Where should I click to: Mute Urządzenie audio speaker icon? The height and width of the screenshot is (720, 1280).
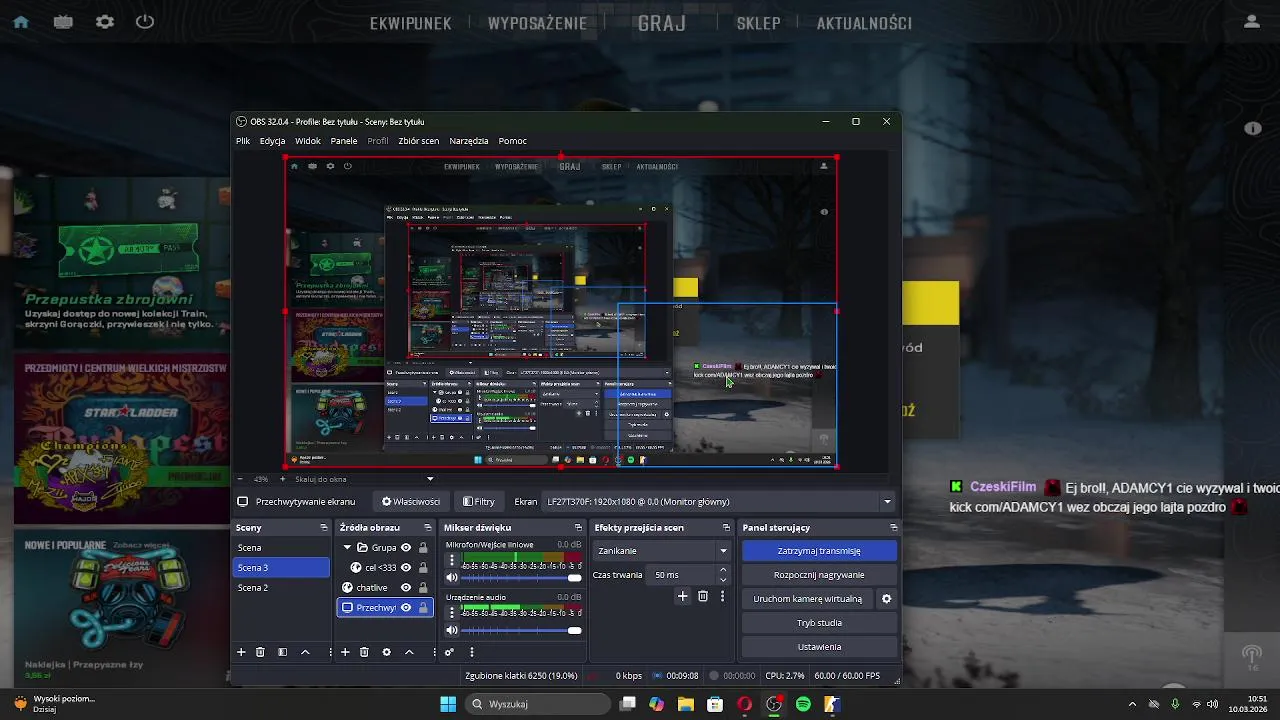(x=452, y=630)
